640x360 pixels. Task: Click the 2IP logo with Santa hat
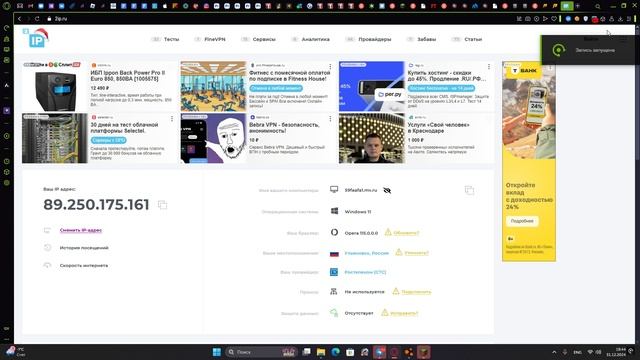[x=36, y=38]
